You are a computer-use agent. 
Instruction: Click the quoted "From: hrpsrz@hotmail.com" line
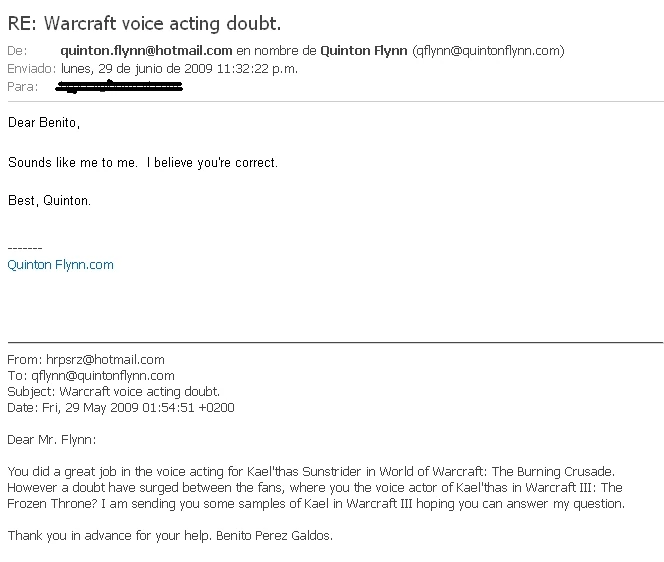pos(86,359)
